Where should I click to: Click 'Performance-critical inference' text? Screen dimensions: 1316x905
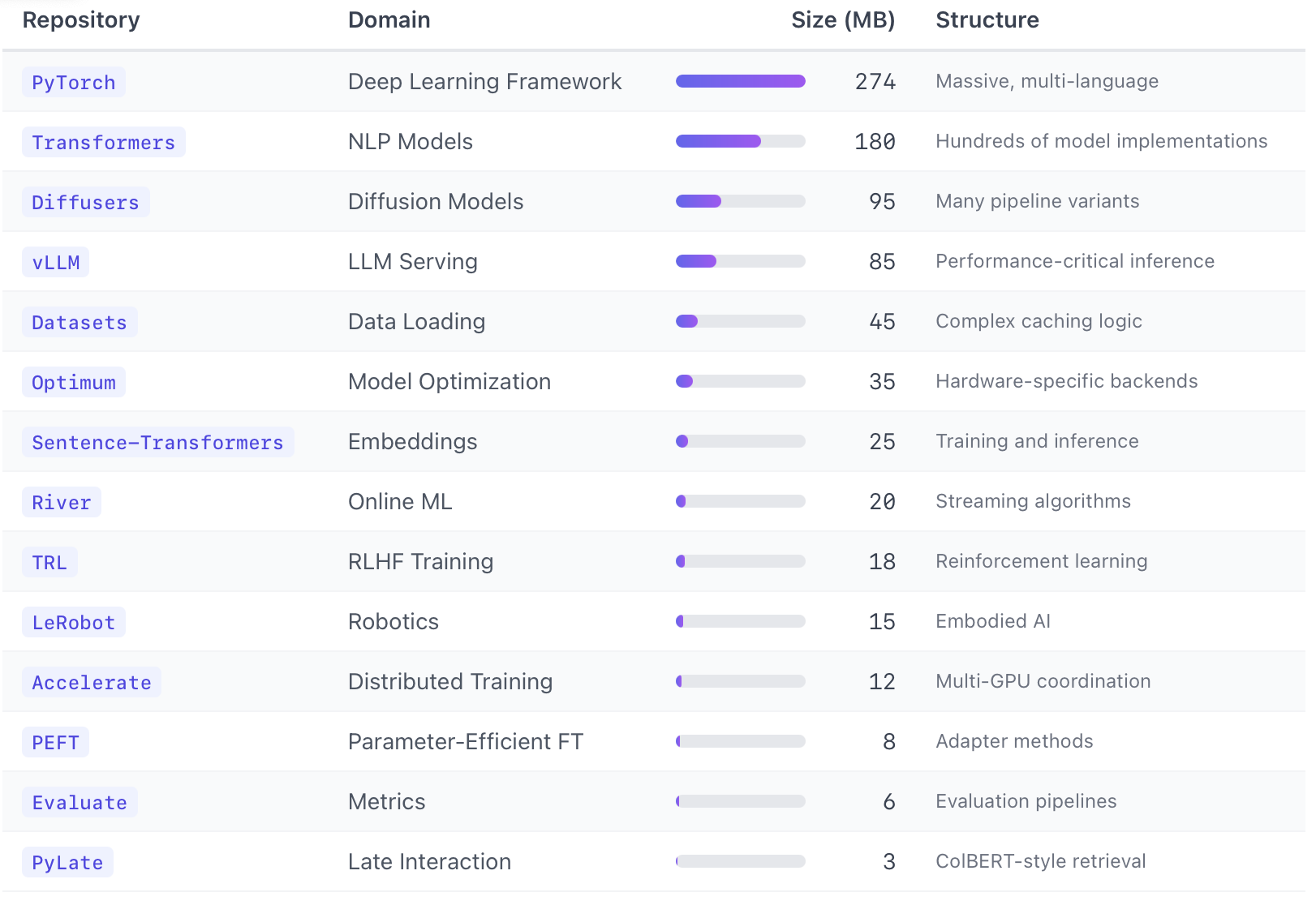(1075, 261)
